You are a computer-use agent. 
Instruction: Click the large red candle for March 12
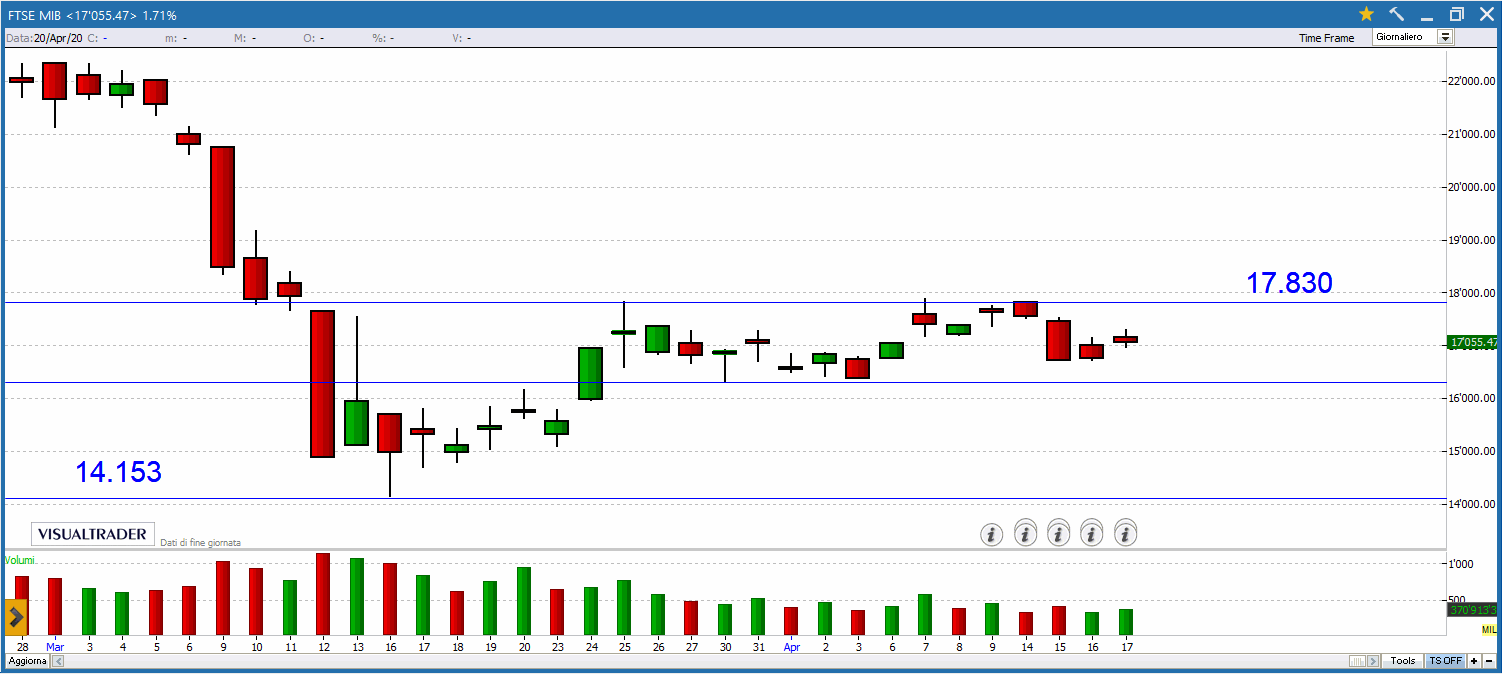click(x=322, y=384)
